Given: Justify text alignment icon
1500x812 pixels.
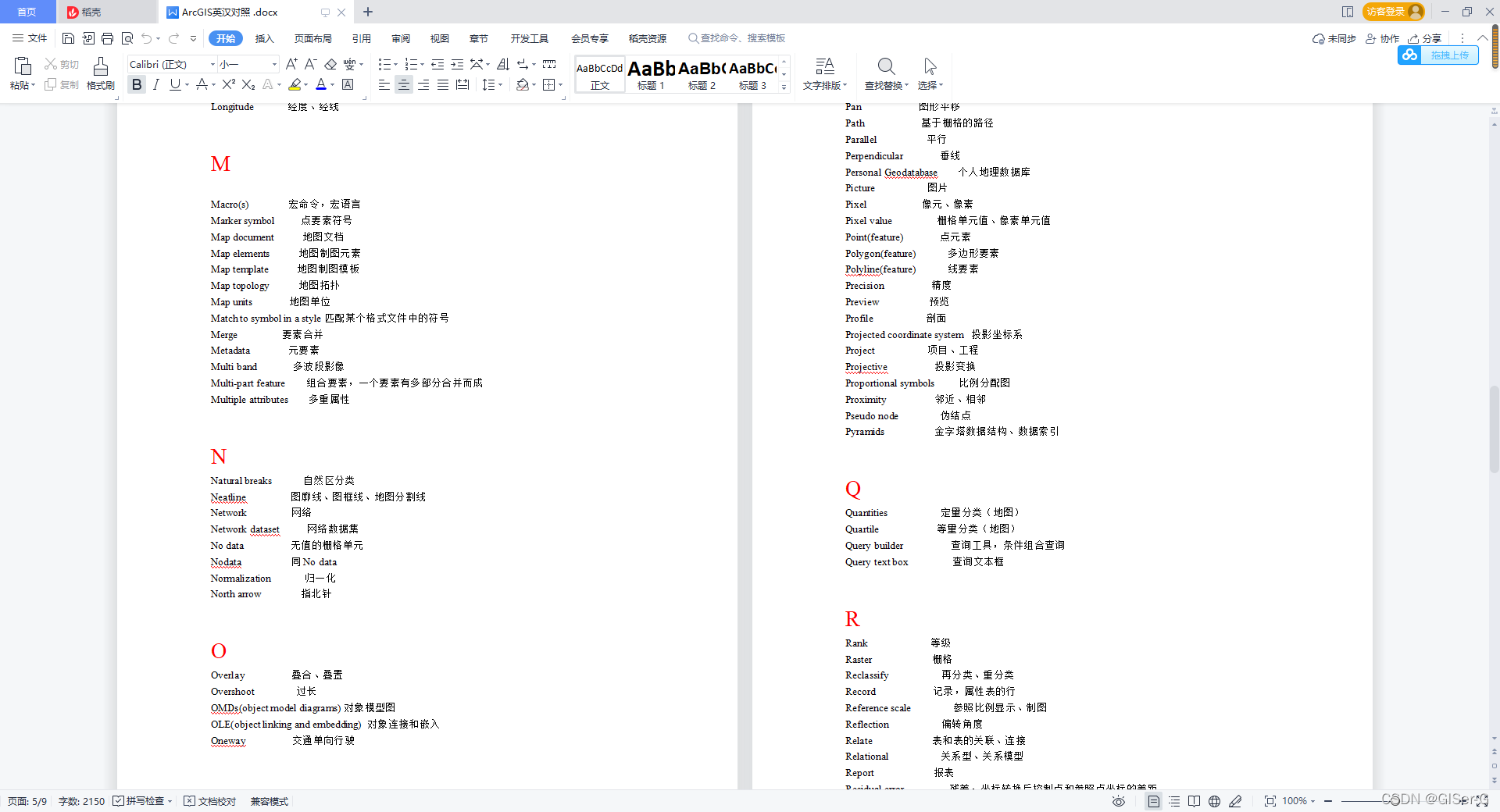Looking at the screenshot, I should point(442,84).
